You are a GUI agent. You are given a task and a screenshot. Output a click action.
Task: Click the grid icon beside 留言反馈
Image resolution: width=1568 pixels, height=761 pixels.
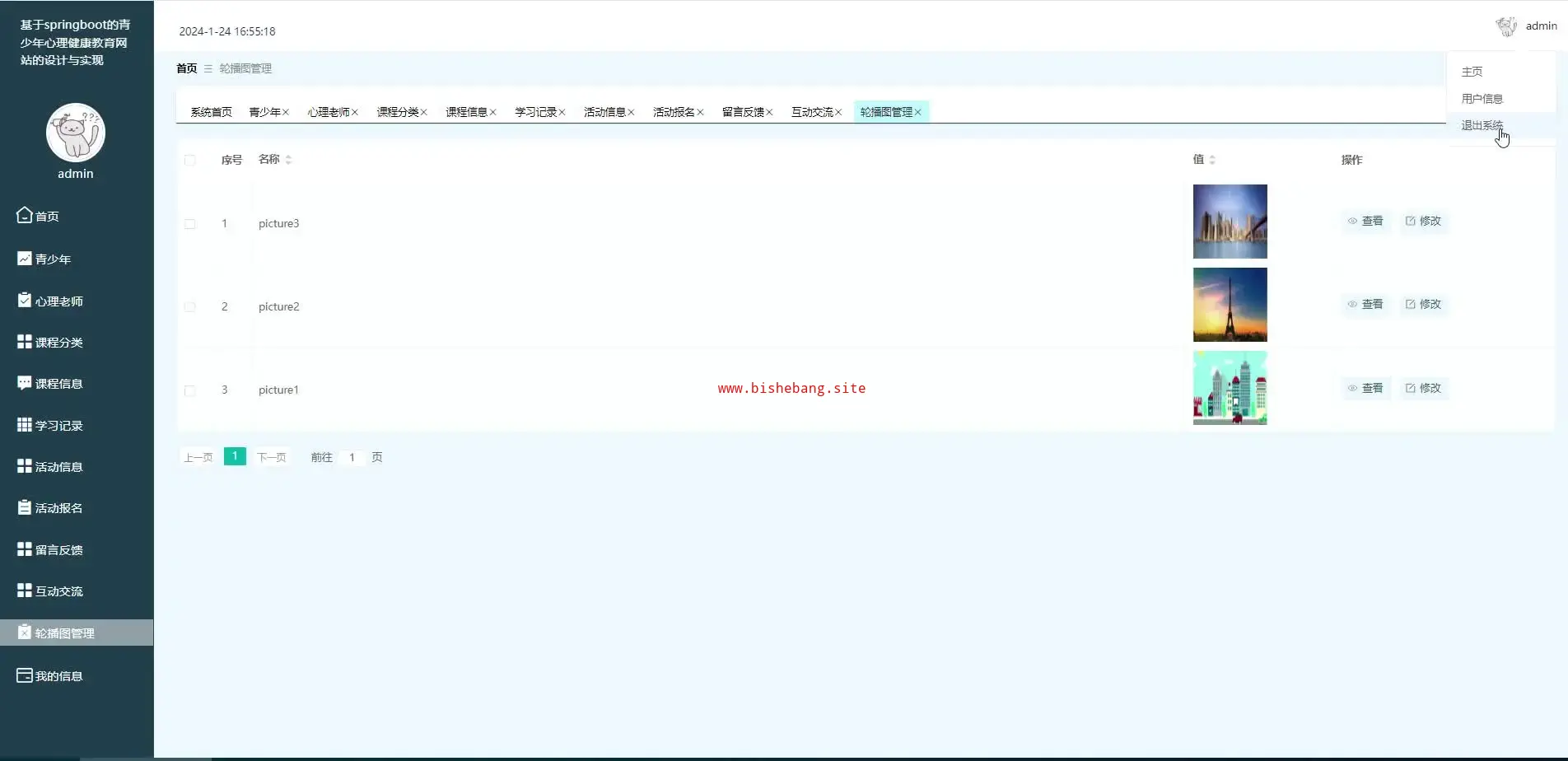click(25, 549)
